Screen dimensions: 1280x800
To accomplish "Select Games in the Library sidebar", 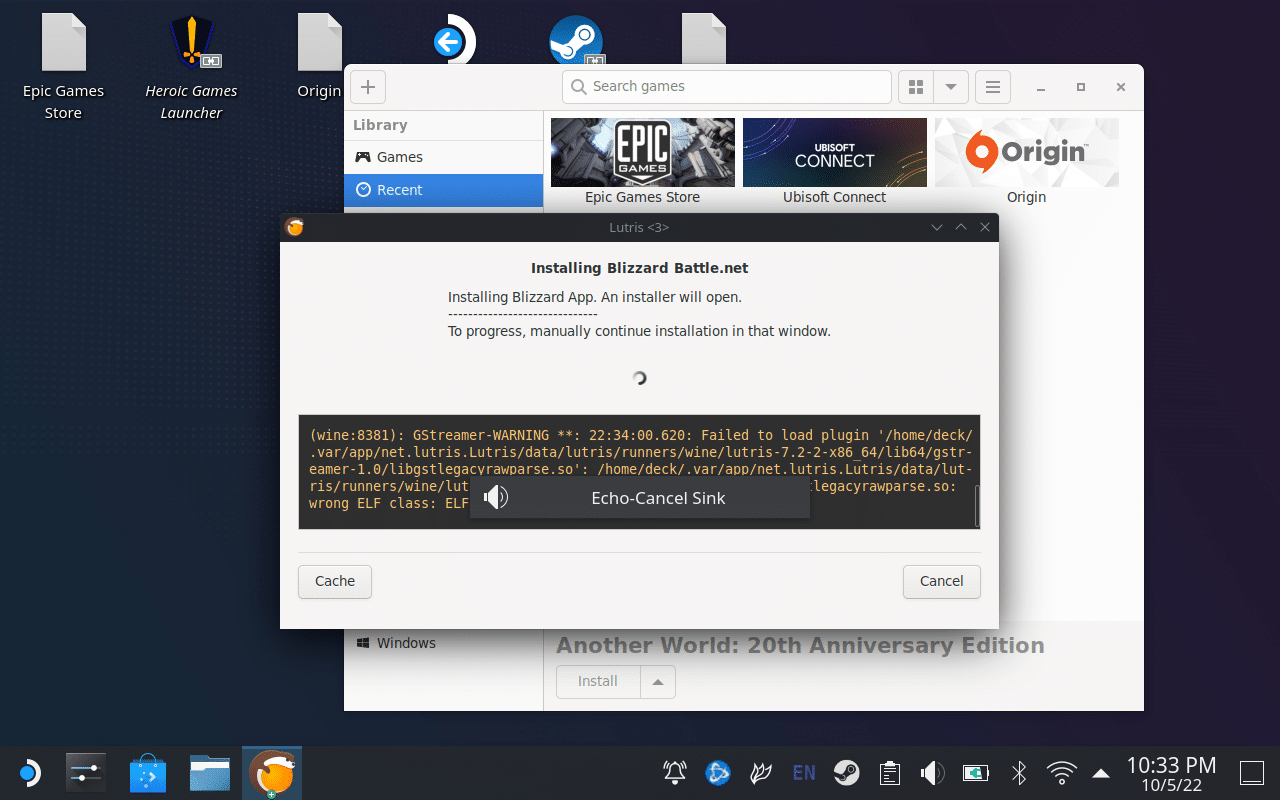I will pyautogui.click(x=443, y=157).
